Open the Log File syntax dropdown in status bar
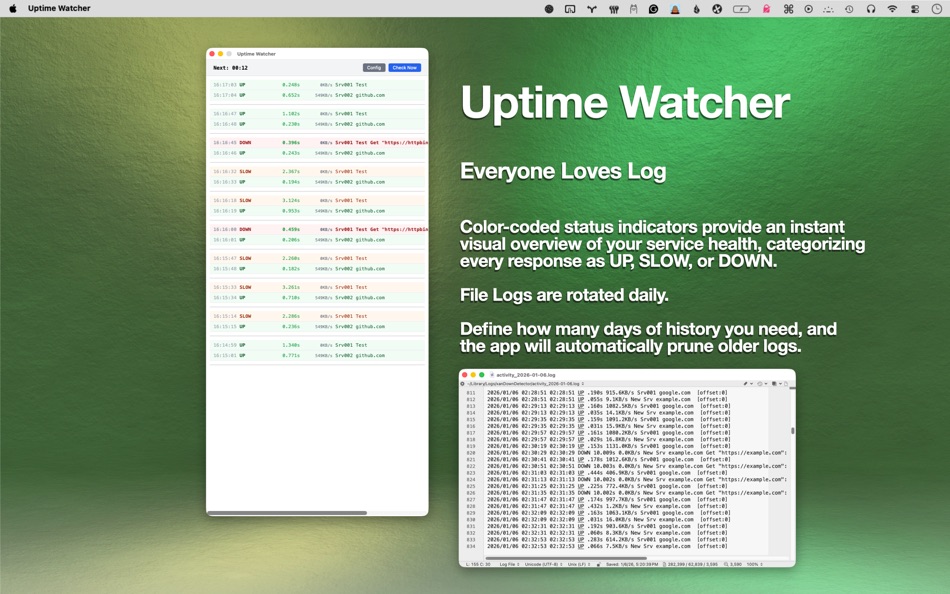The image size is (950, 594). (510, 563)
